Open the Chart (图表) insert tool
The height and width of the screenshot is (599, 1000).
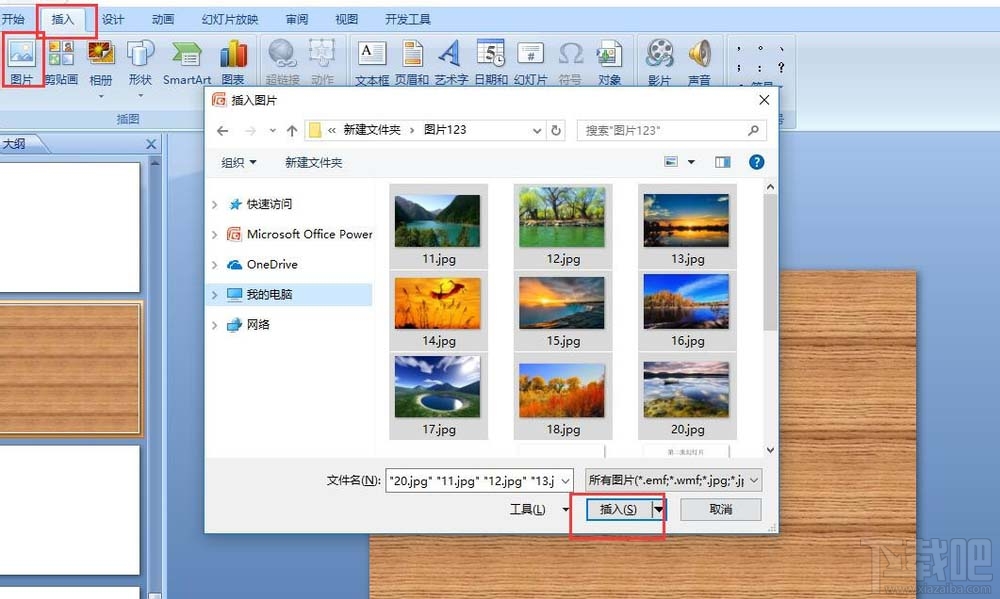[x=233, y=62]
